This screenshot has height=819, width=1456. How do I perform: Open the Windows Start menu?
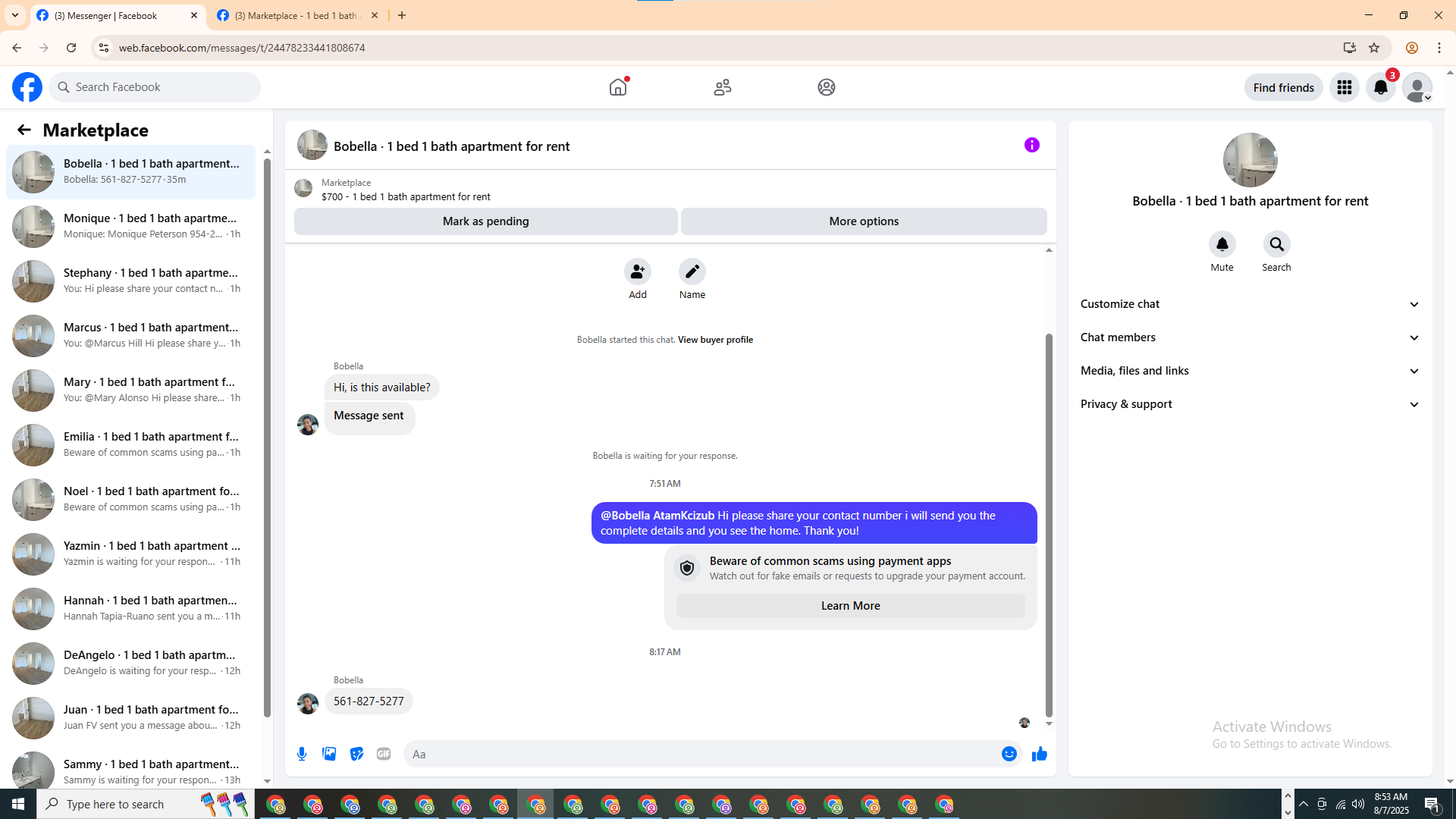click(x=18, y=804)
